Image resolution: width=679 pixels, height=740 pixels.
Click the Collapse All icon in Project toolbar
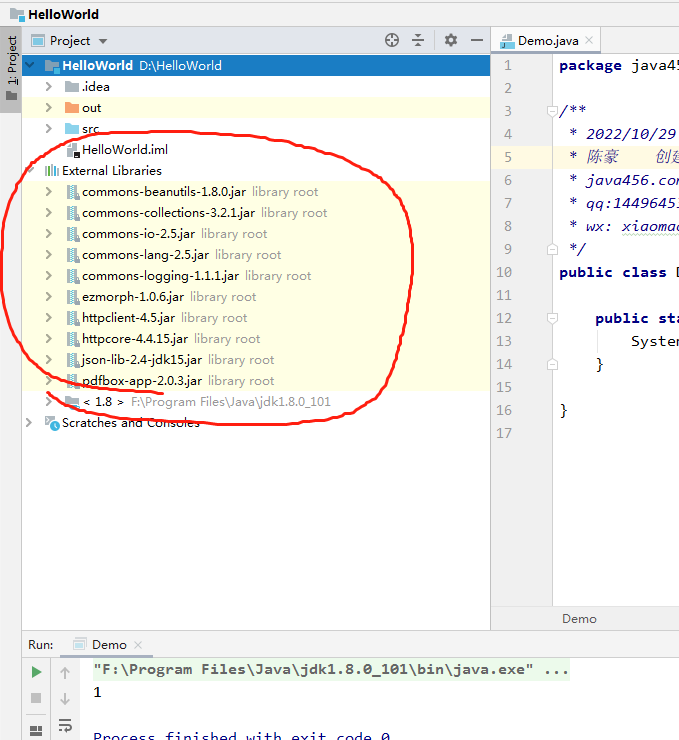[x=418, y=41]
